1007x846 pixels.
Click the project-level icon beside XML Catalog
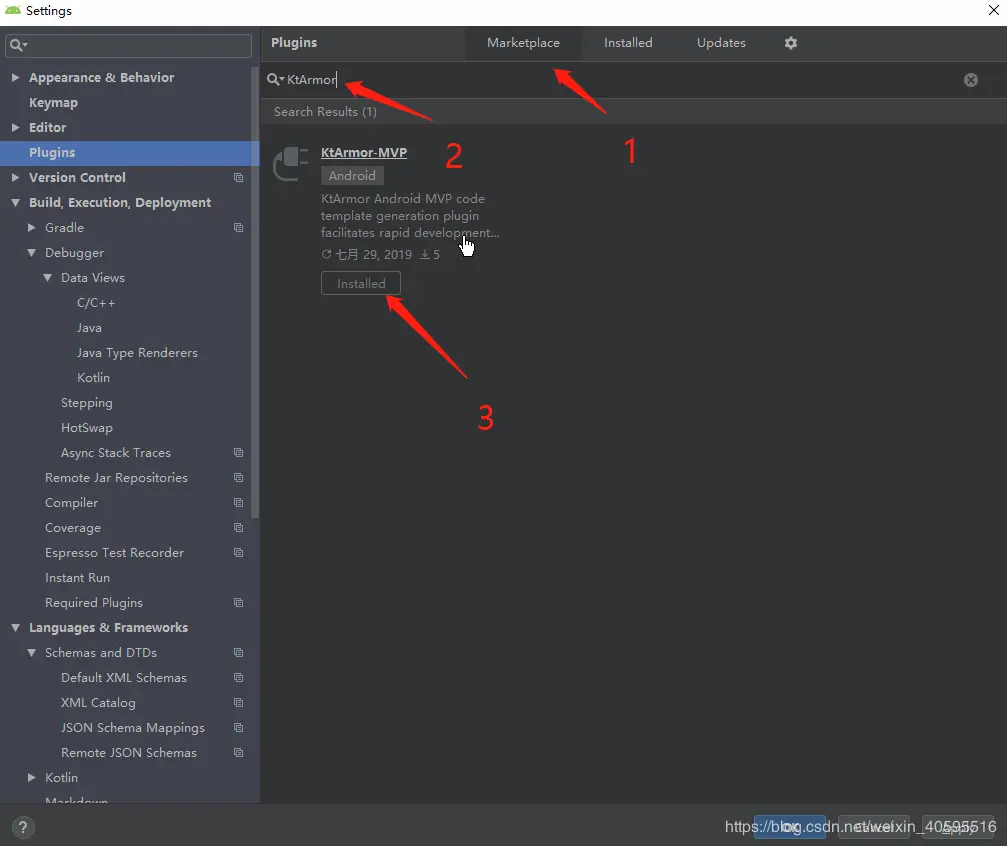click(238, 703)
